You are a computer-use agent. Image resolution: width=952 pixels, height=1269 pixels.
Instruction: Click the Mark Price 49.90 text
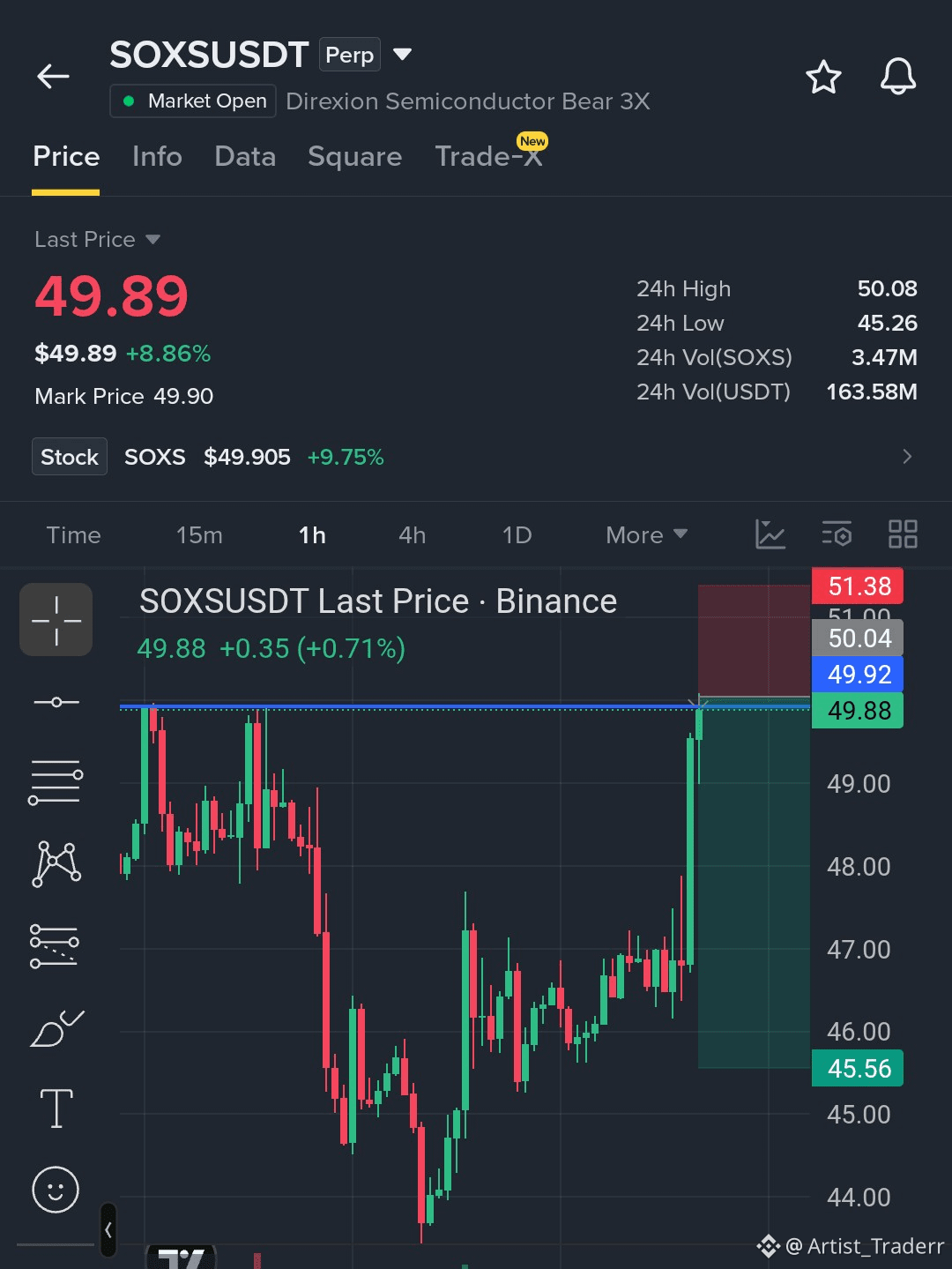123,396
